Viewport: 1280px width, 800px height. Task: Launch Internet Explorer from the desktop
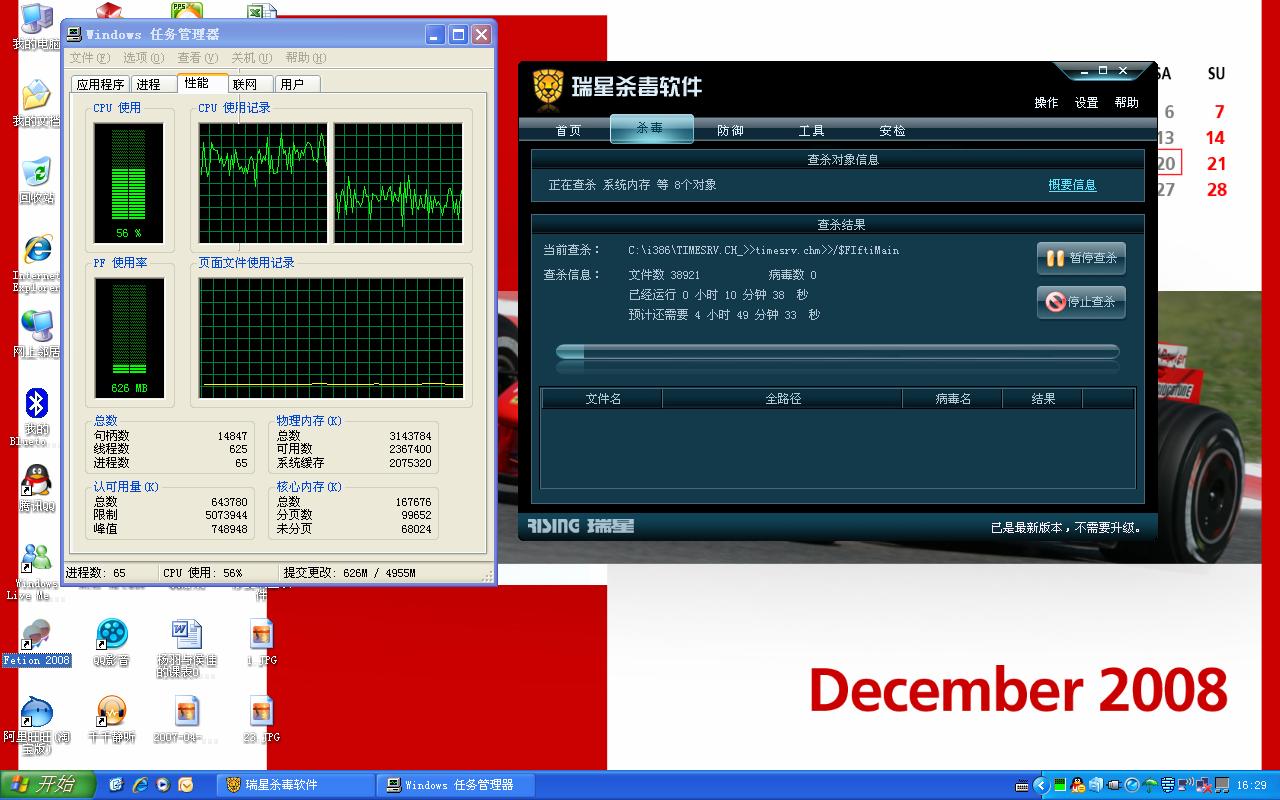[x=36, y=262]
